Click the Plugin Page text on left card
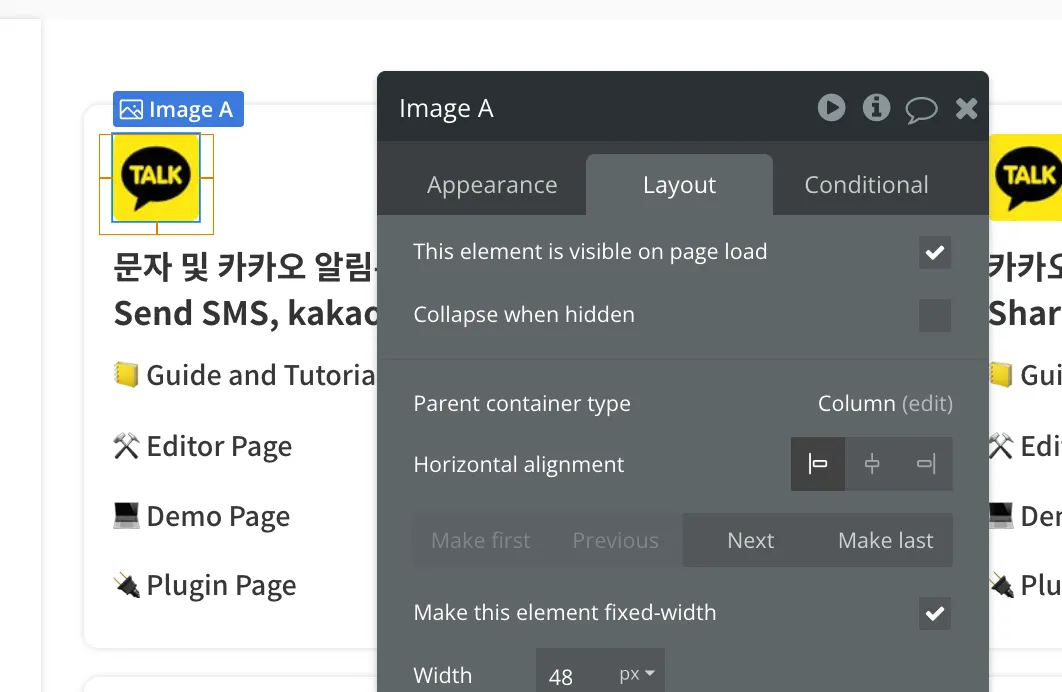 pos(221,586)
